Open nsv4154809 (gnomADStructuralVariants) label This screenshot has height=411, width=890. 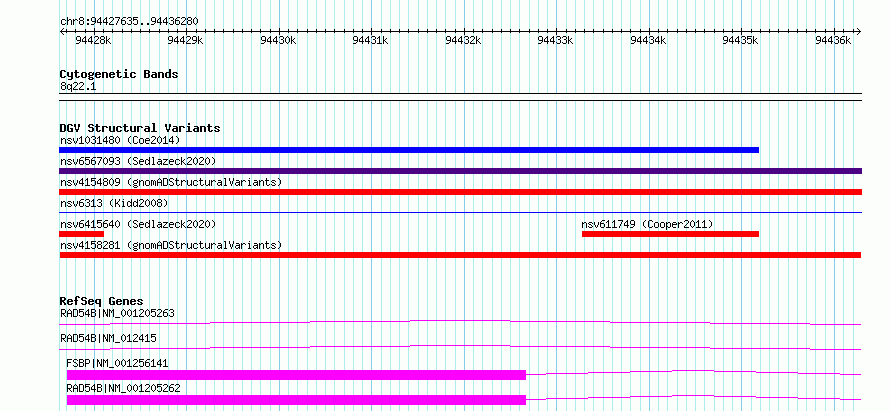coord(171,182)
